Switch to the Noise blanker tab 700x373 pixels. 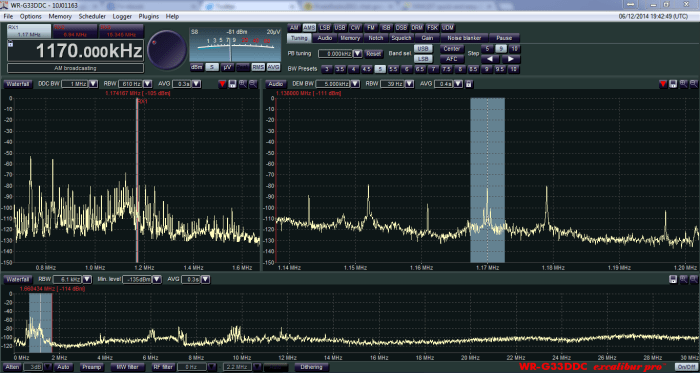[x=464, y=38]
